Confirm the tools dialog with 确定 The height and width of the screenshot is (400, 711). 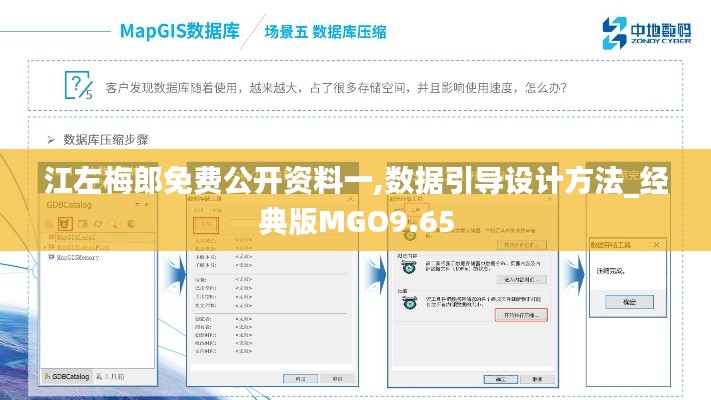(501, 379)
